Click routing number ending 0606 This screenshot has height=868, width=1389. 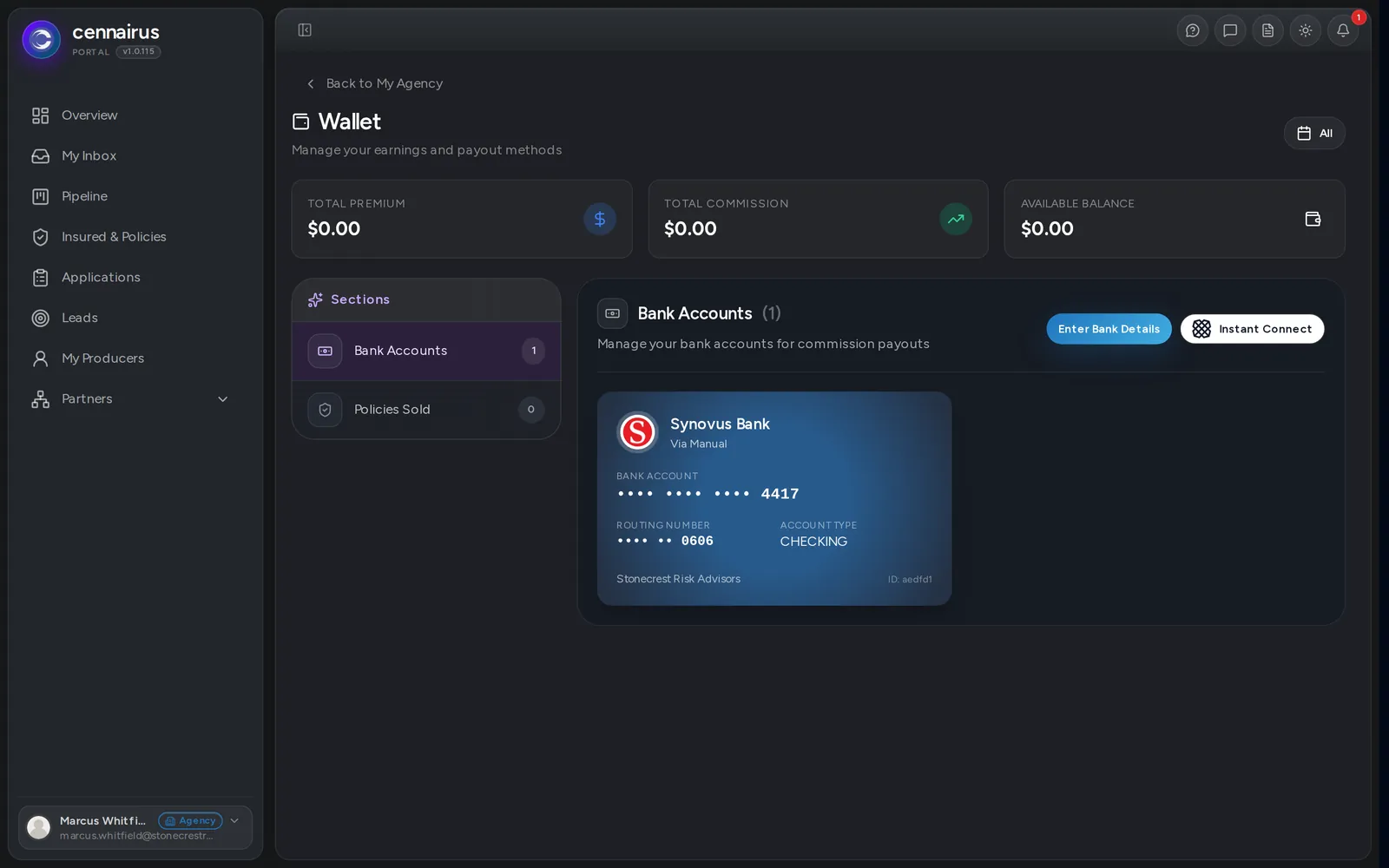[x=665, y=541]
